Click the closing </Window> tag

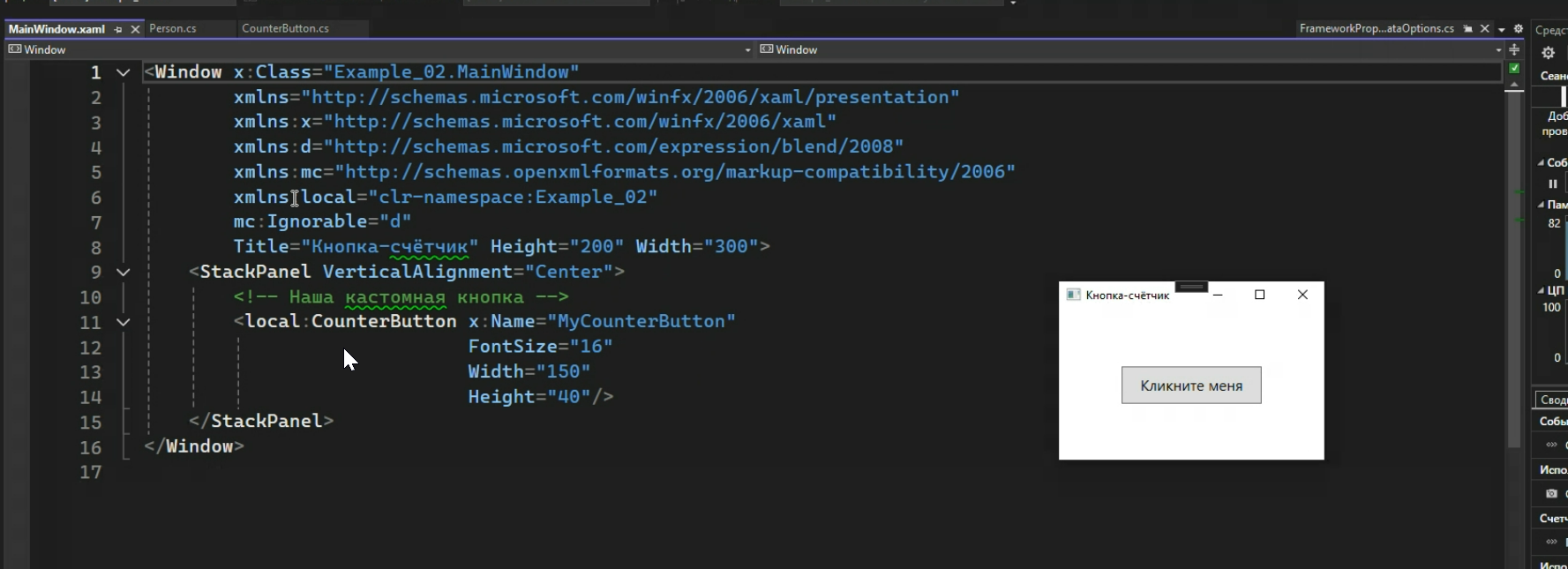coord(194,446)
